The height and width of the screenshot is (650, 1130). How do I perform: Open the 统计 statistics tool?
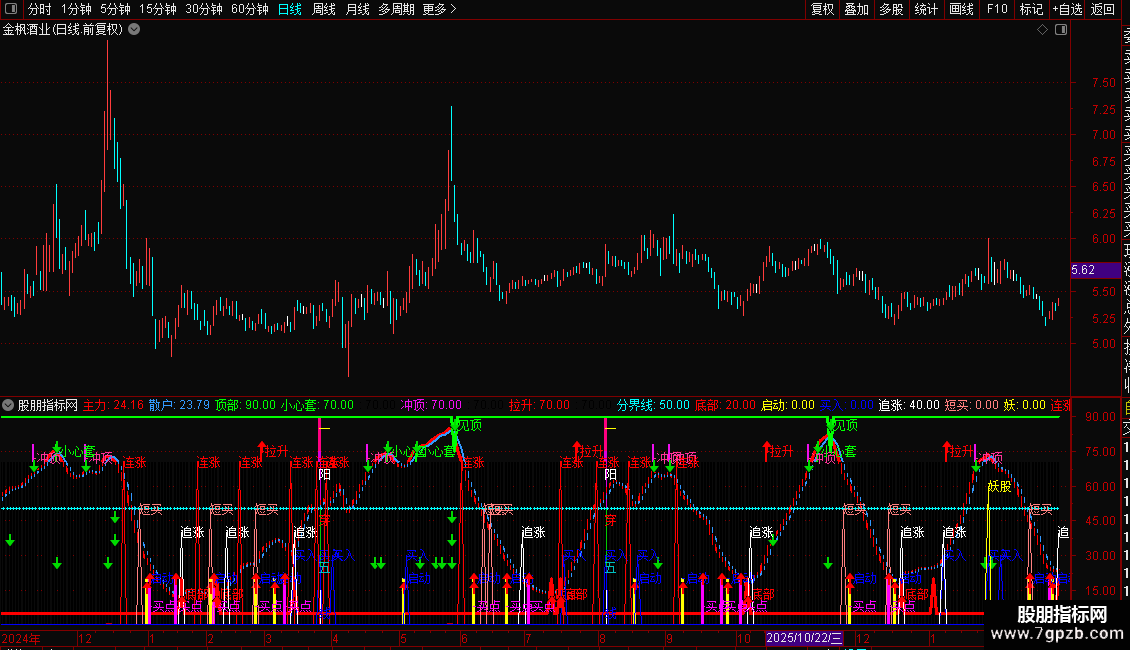[x=926, y=9]
